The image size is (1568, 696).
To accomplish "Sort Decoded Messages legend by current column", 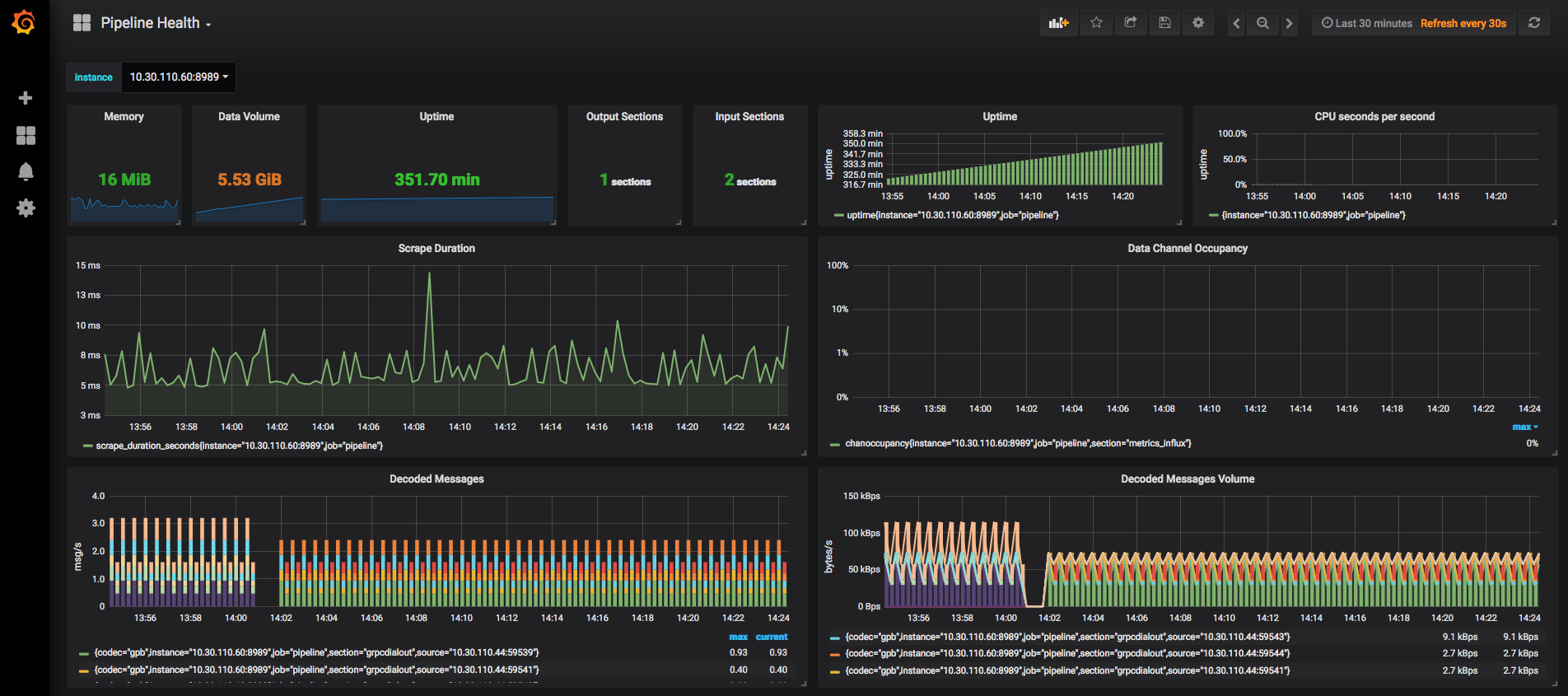I will click(772, 637).
